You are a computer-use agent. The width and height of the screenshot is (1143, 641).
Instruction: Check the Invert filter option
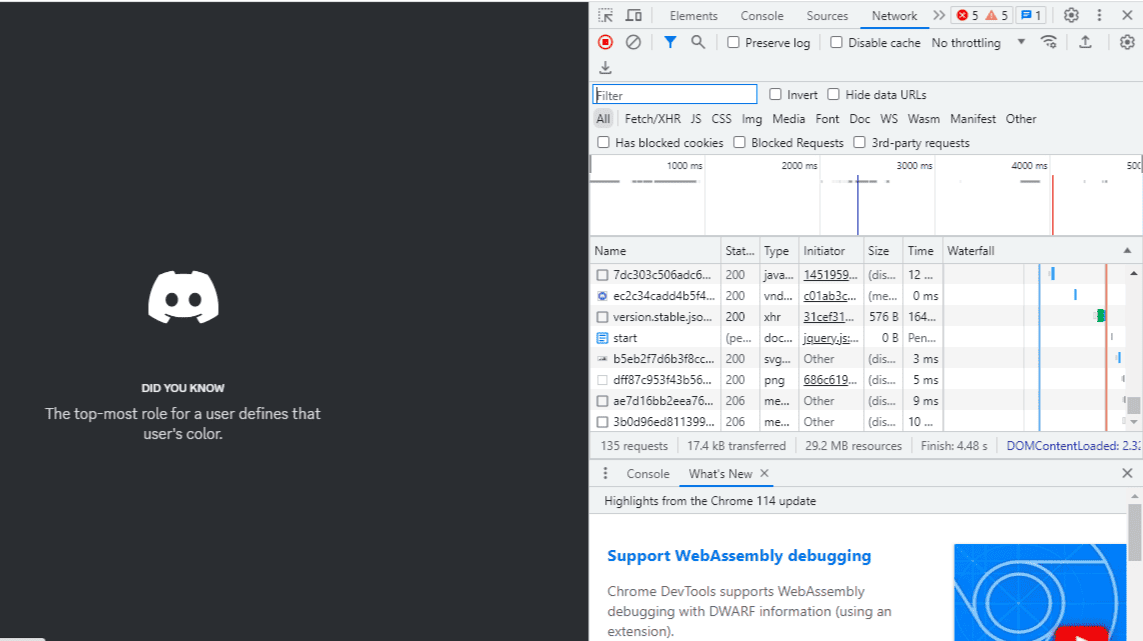tap(775, 94)
